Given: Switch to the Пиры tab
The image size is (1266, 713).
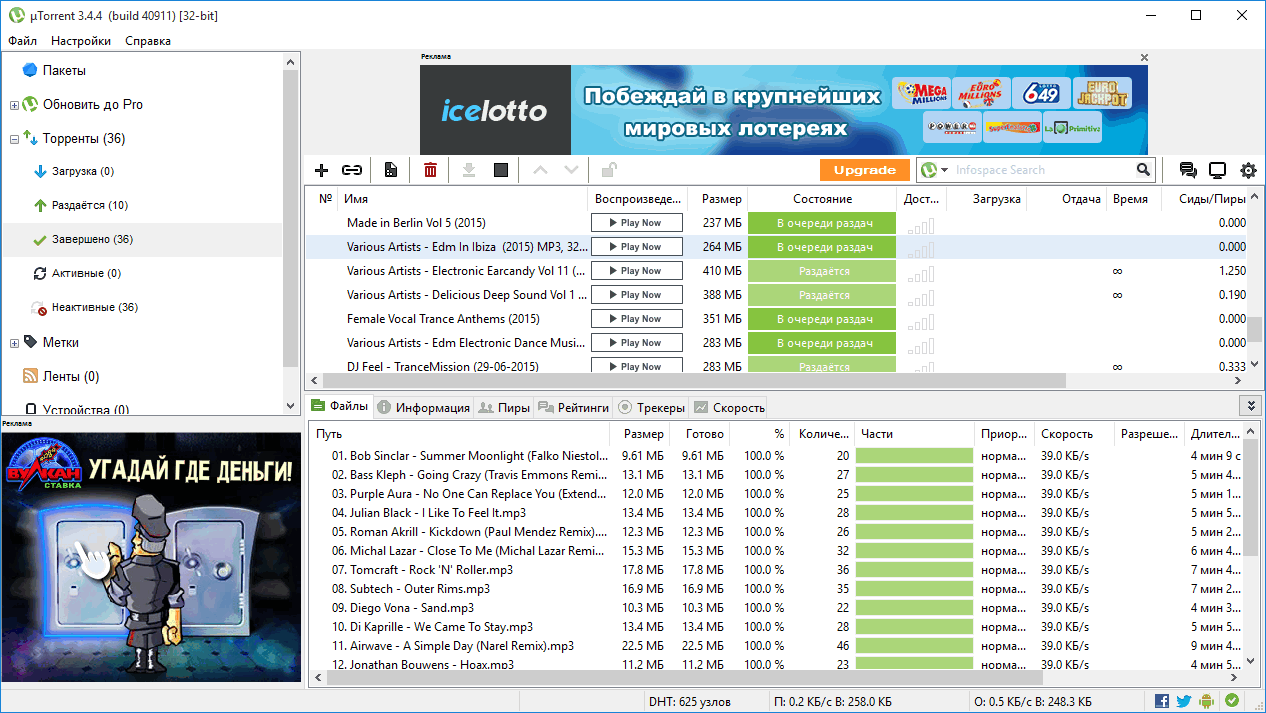Looking at the screenshot, I should (504, 407).
